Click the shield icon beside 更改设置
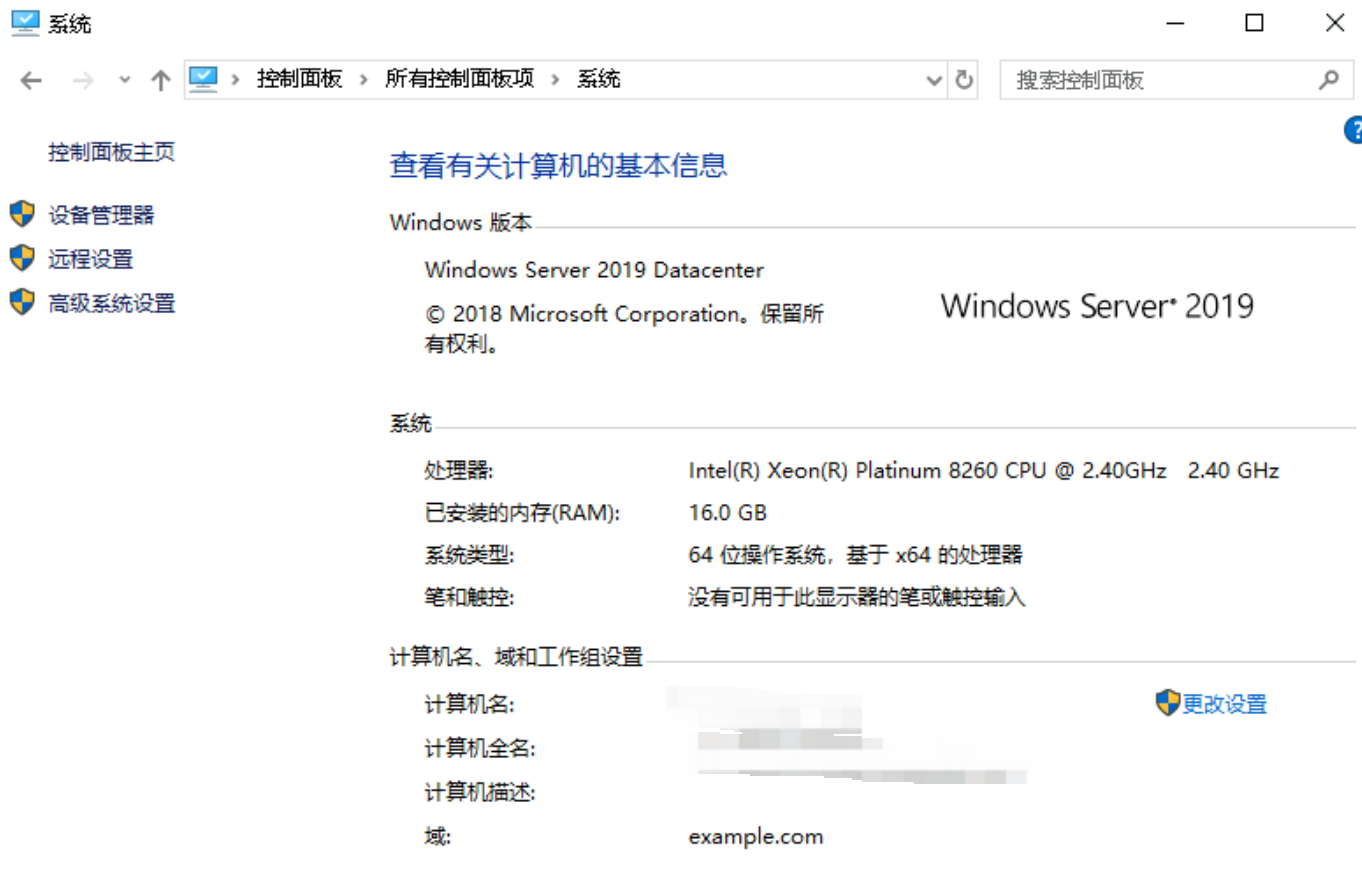This screenshot has width=1362, height=886. [1167, 703]
